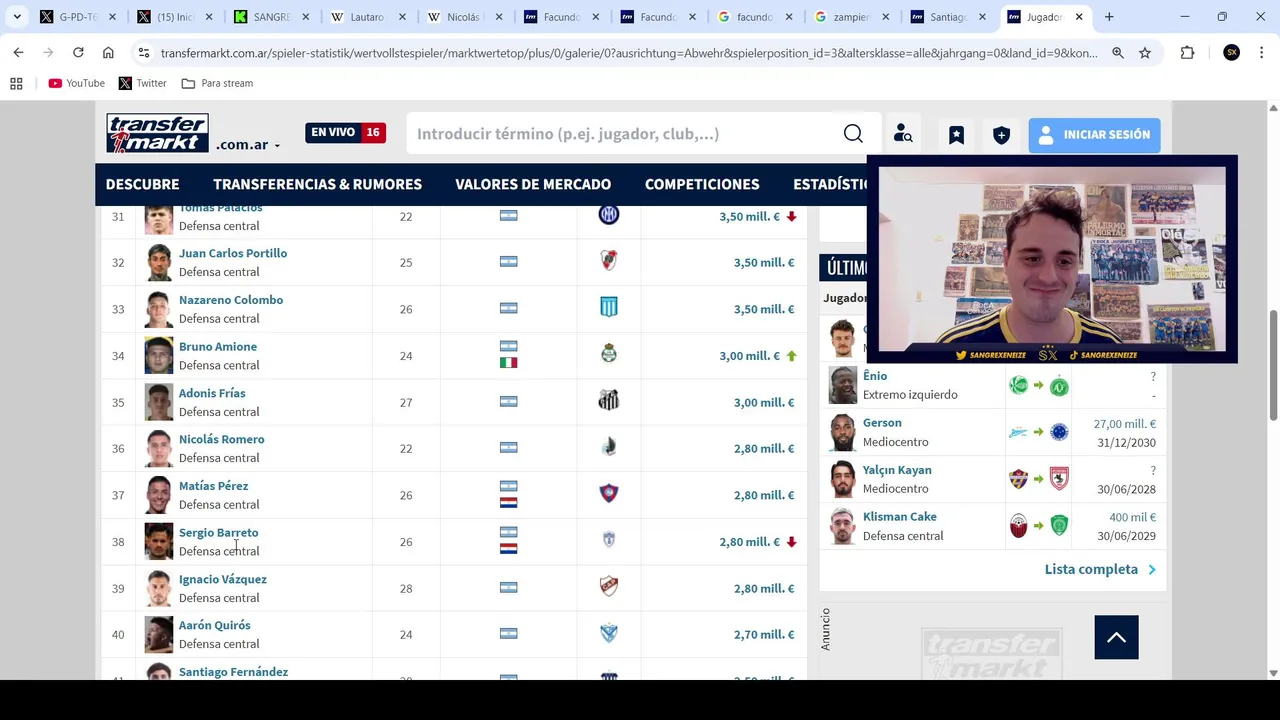Open TRANSFERENCIAS & RUMORES menu
The width and height of the screenshot is (1280, 720).
[x=317, y=184]
